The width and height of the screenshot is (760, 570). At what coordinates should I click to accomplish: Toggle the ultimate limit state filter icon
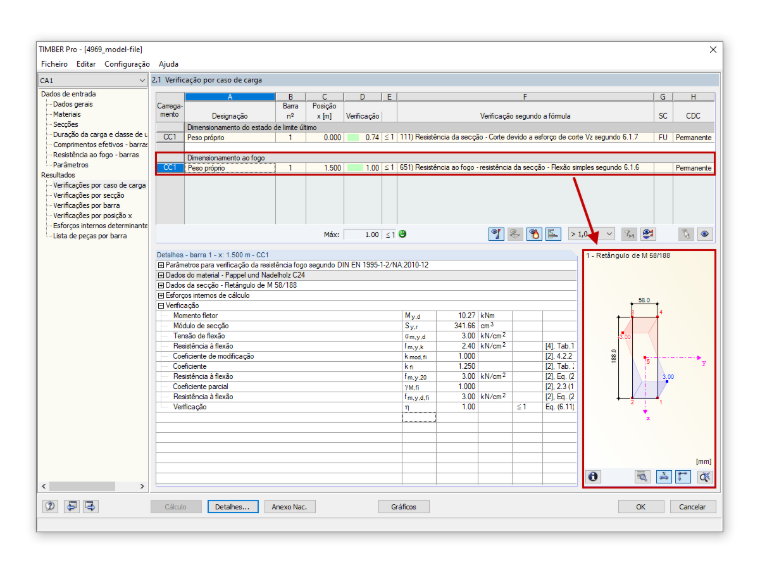coord(496,234)
